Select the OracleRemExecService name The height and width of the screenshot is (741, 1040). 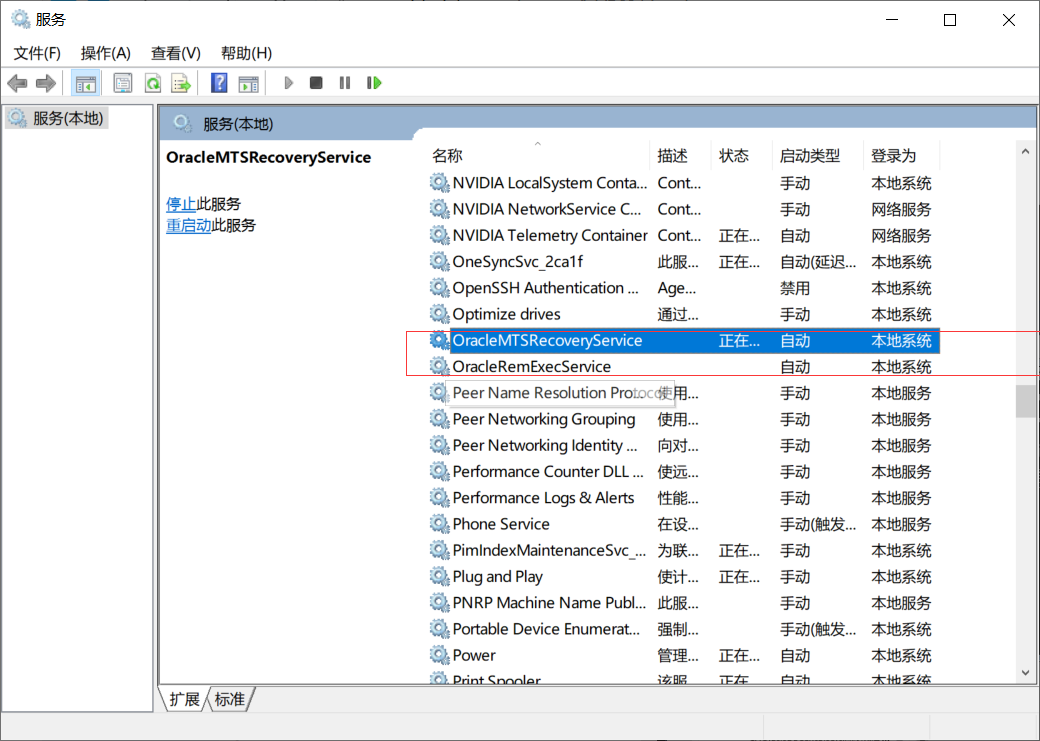[x=531, y=367]
